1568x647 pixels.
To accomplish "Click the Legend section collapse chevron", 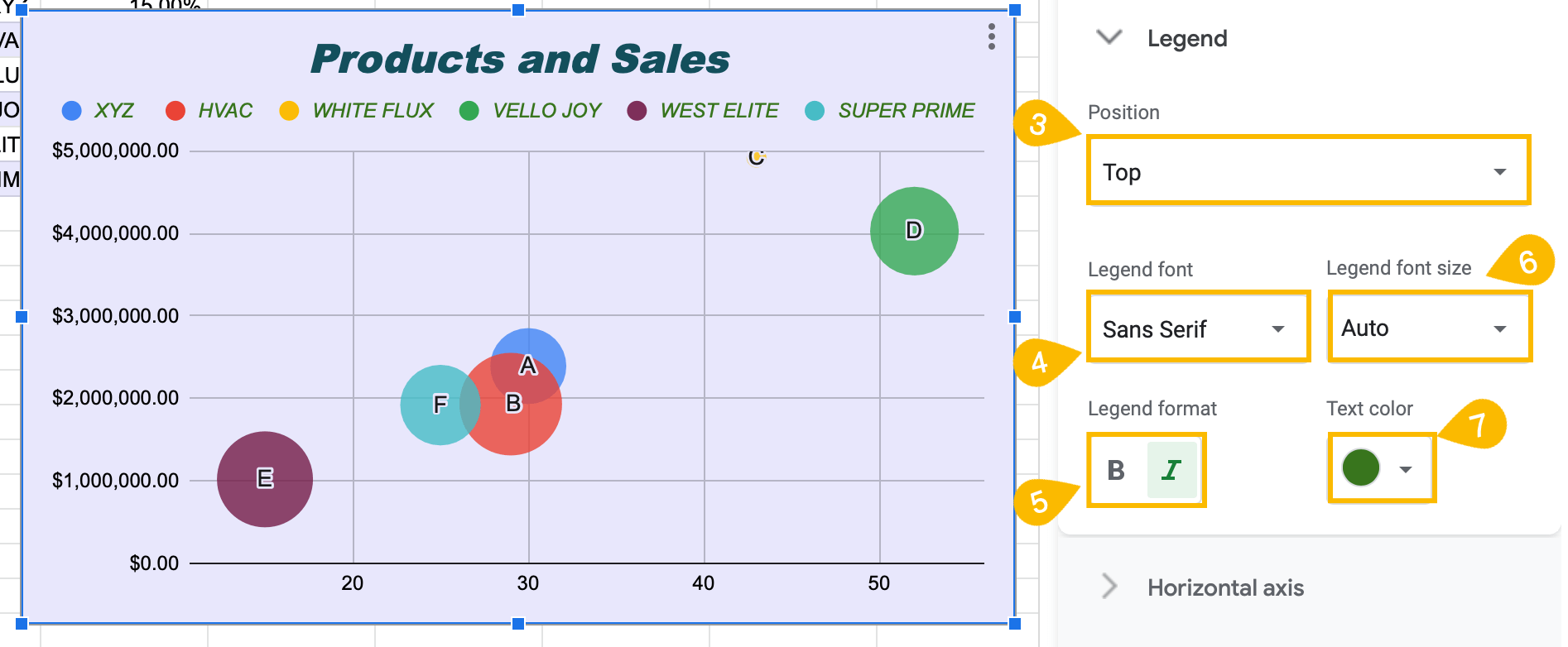I will [1109, 38].
